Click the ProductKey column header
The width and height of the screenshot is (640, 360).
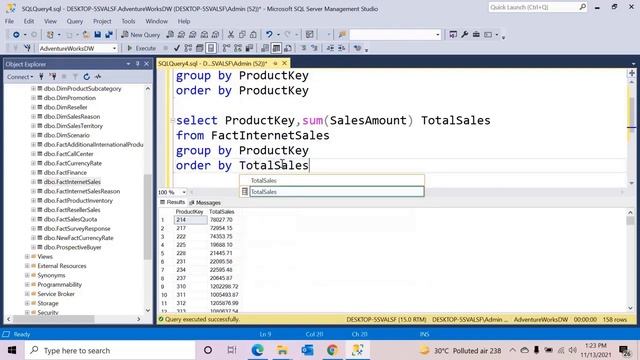[189, 212]
